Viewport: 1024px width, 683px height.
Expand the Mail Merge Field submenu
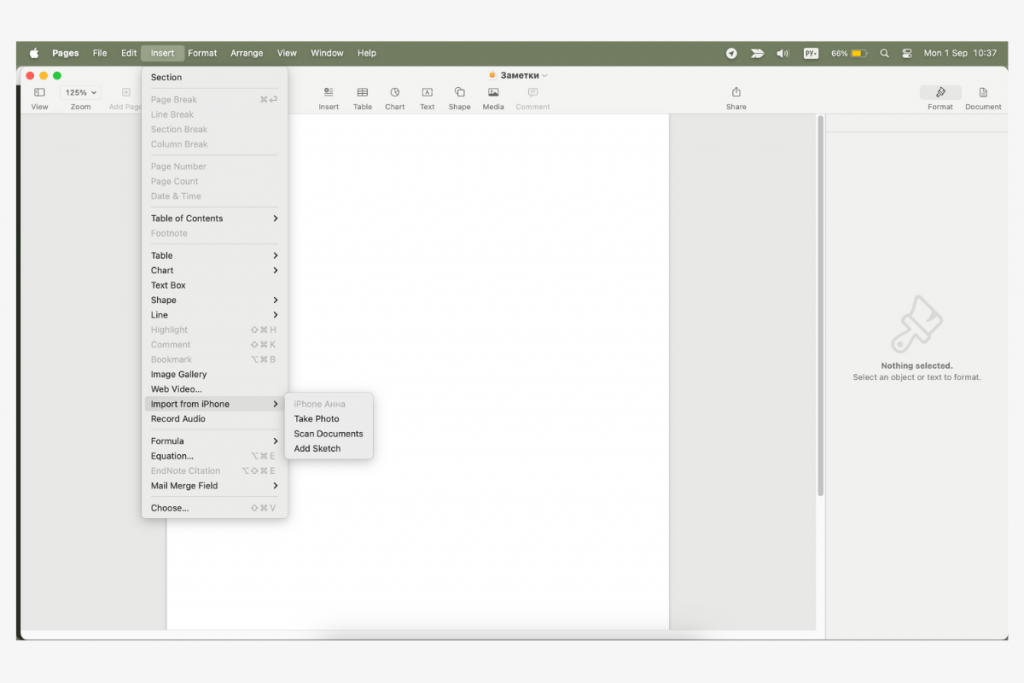click(214, 486)
